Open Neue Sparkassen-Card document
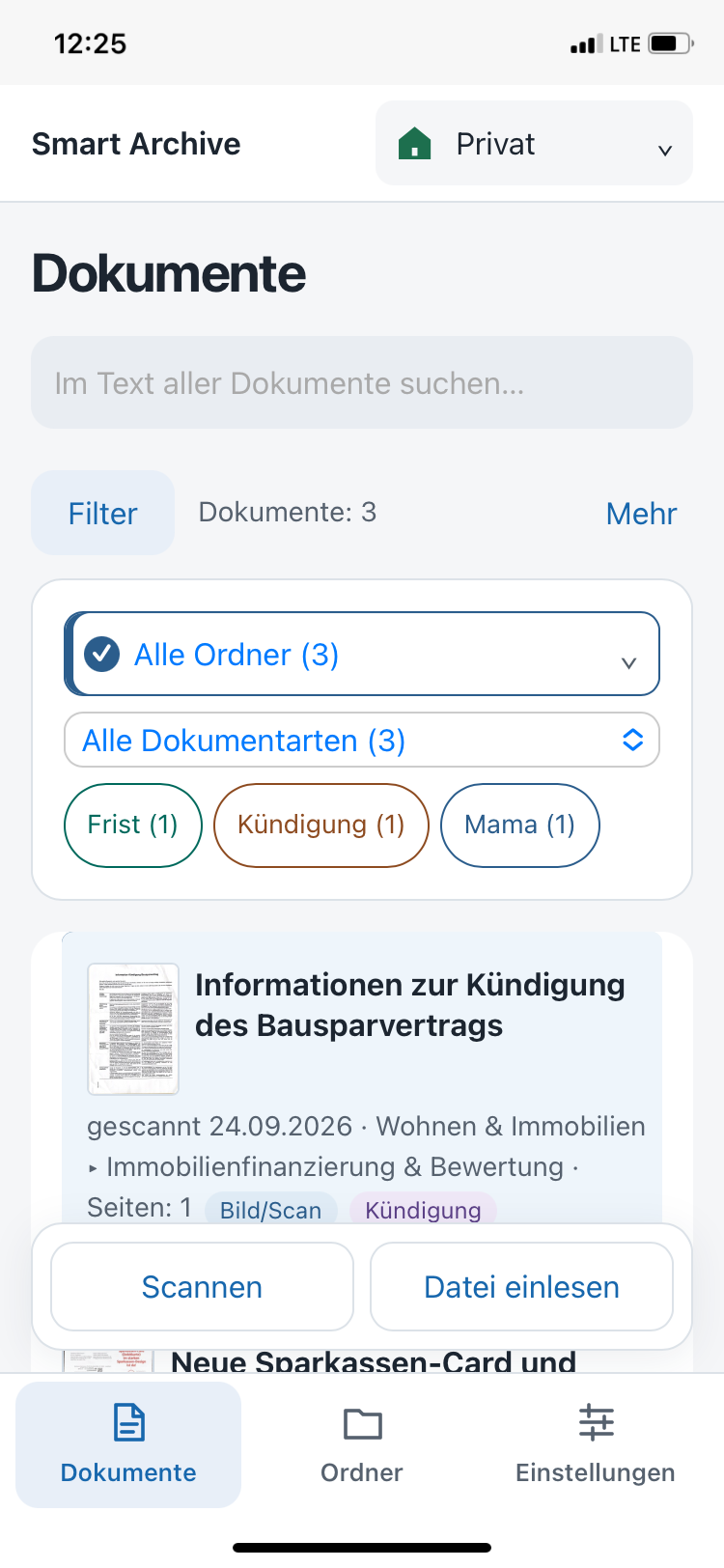Viewport: 724px width, 1568px height. point(374,1361)
